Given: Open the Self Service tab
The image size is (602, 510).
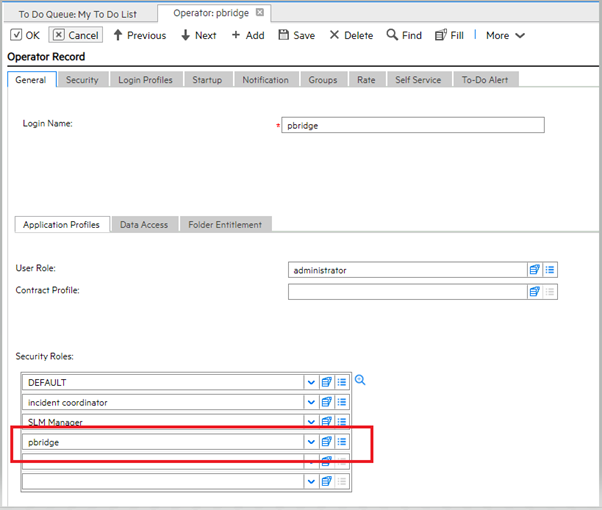Looking at the screenshot, I should [418, 80].
